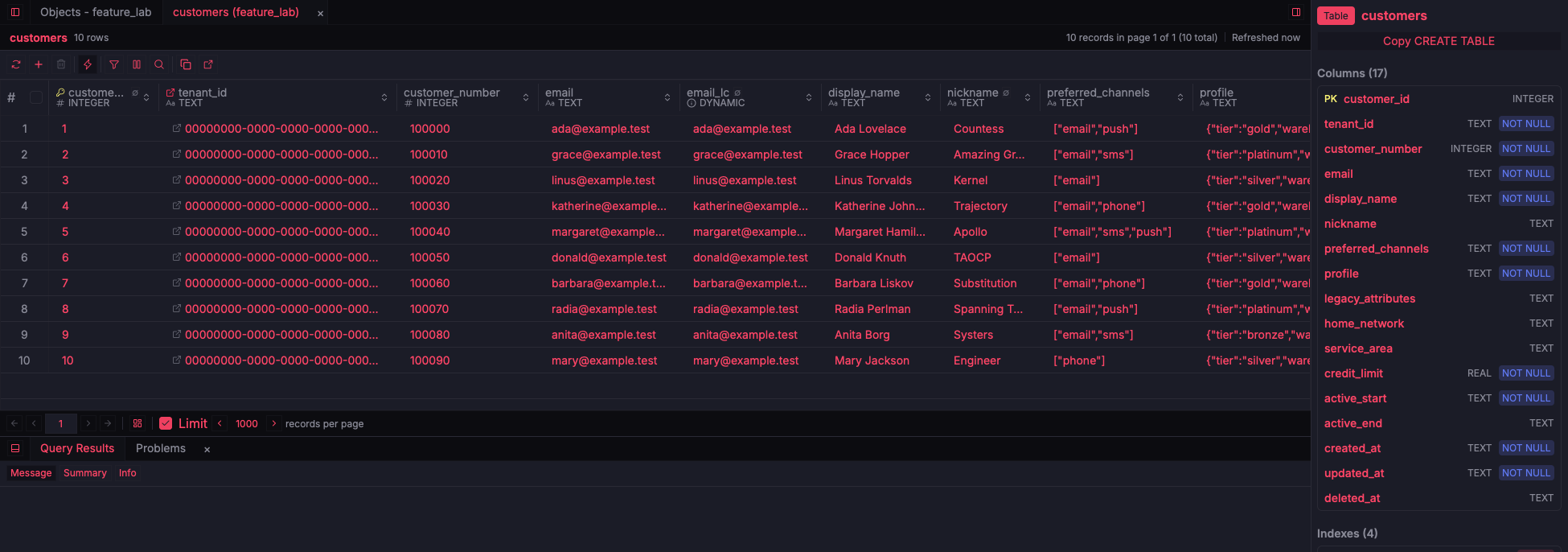This screenshot has width=1568, height=552.
Task: Click Copy CREATE TABLE button
Action: [1439, 41]
